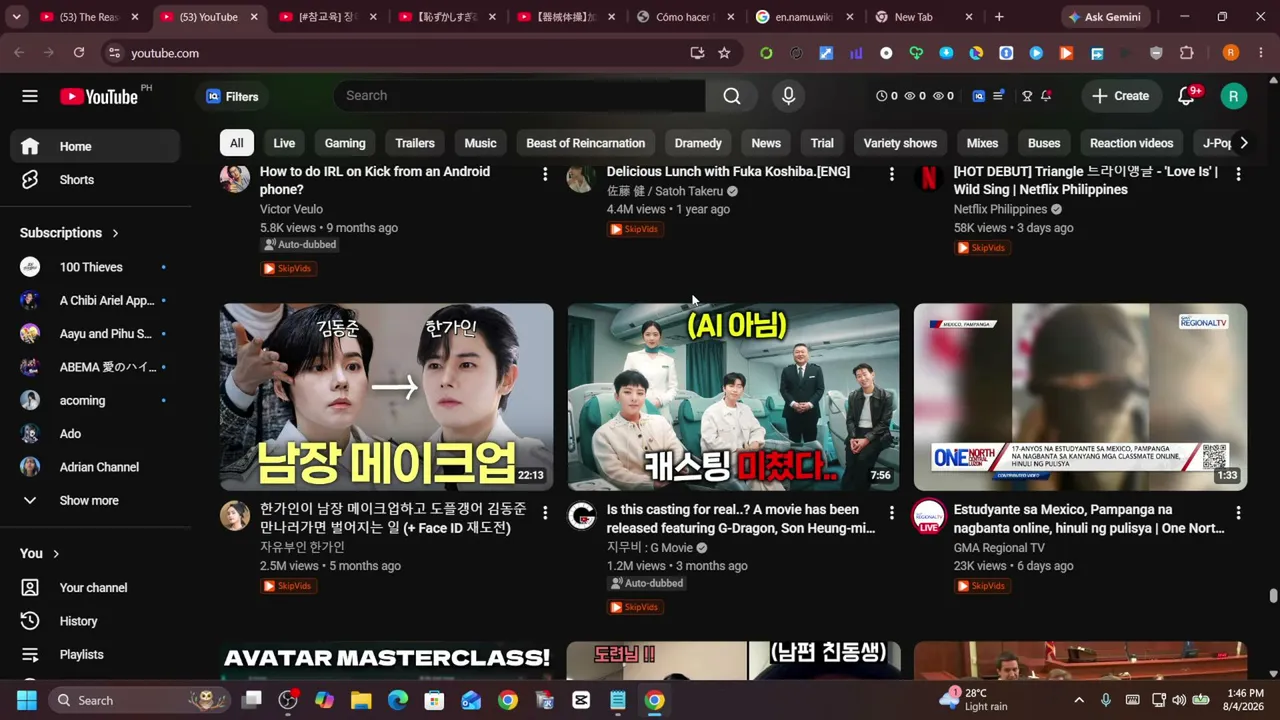The width and height of the screenshot is (1280, 720).
Task: Open the vidIQ Filters menu
Action: click(232, 96)
